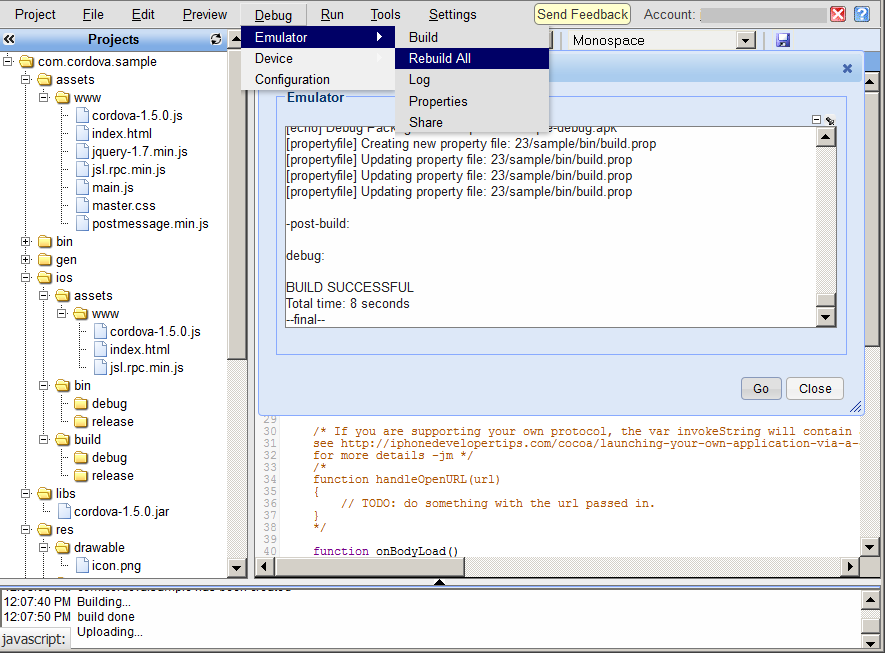The width and height of the screenshot is (885, 653).
Task: Click Projects tree scroll down arrow
Action: (x=236, y=568)
